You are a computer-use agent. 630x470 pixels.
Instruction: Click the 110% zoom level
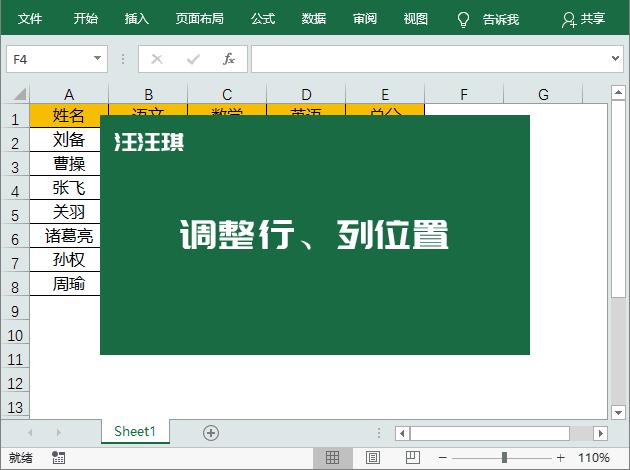pyautogui.click(x=594, y=458)
